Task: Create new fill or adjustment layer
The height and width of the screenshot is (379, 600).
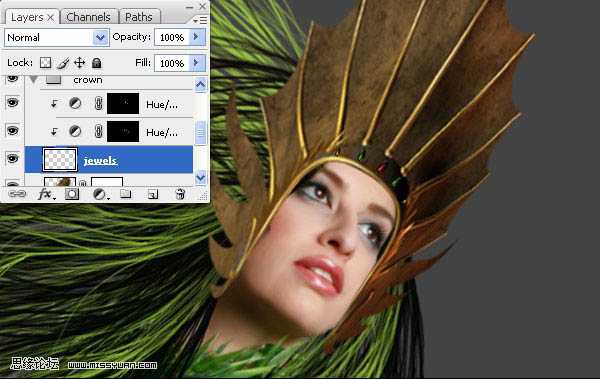Action: point(100,194)
